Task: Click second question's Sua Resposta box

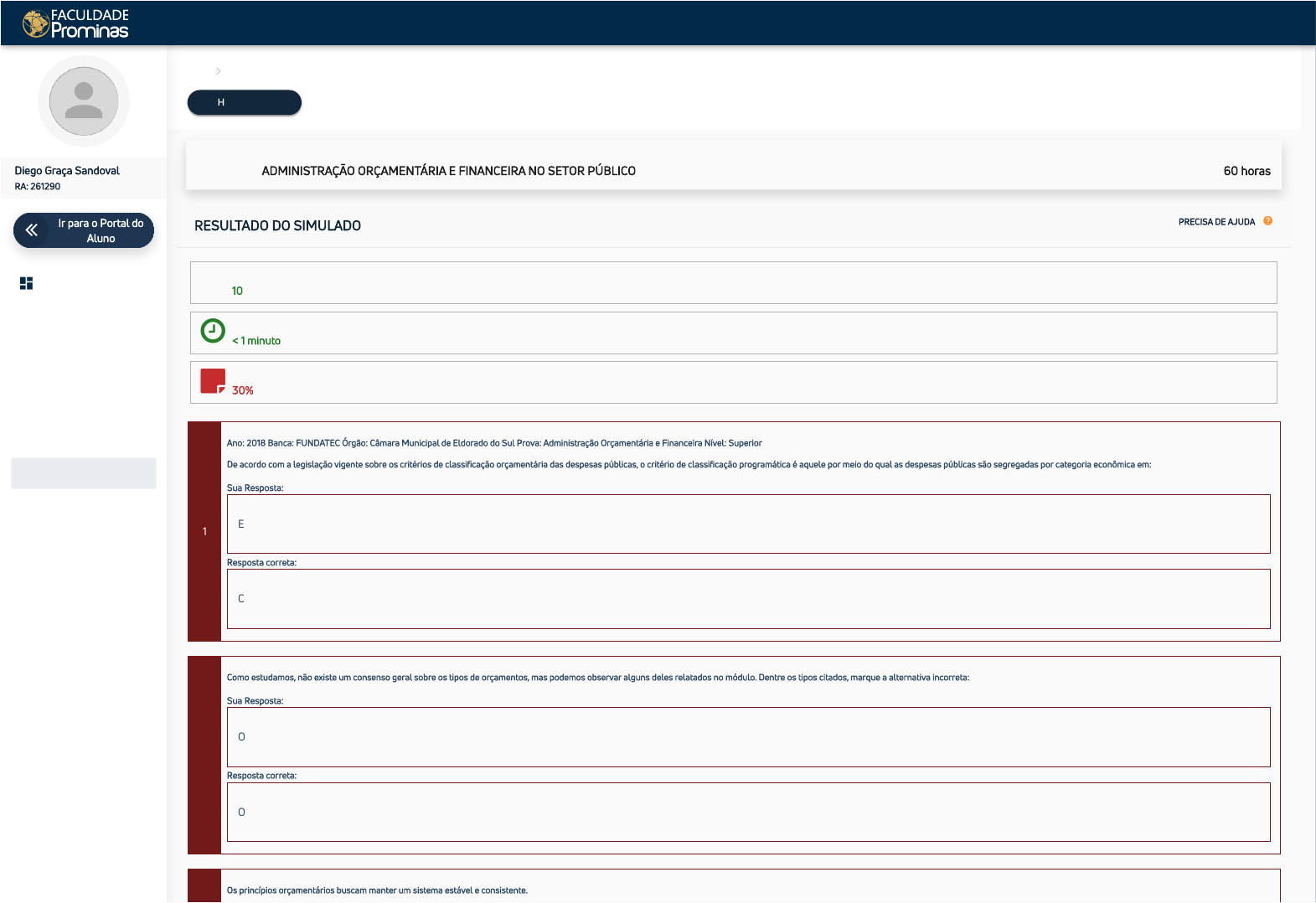Action: tap(748, 737)
